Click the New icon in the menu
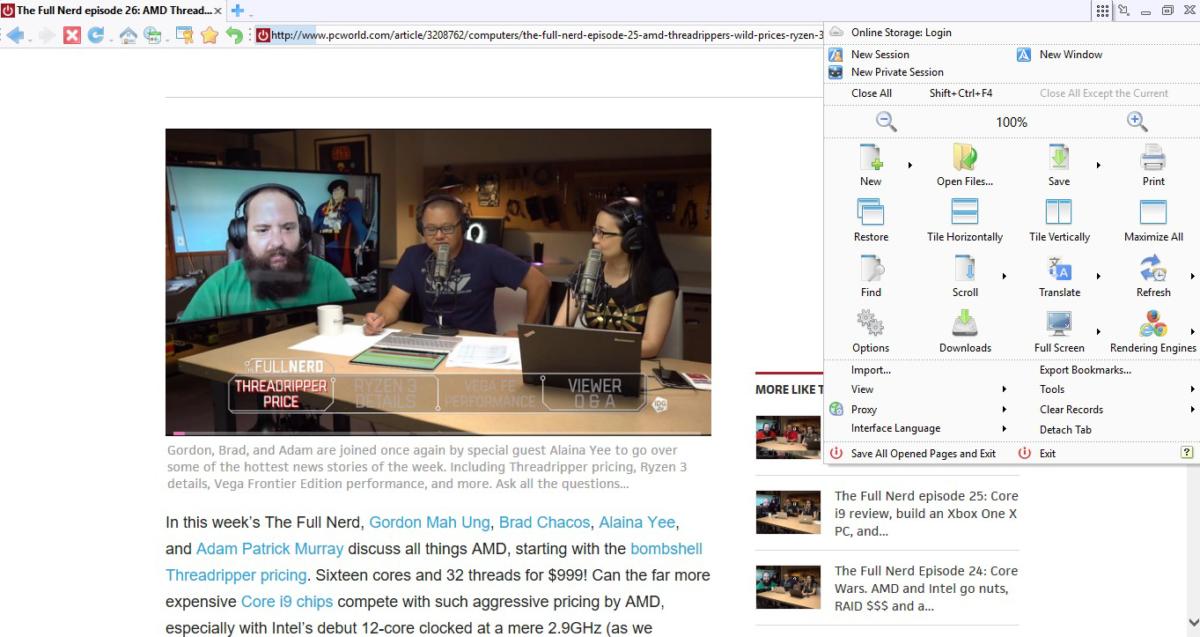Viewport: 1200px width, 637px height. click(x=870, y=157)
